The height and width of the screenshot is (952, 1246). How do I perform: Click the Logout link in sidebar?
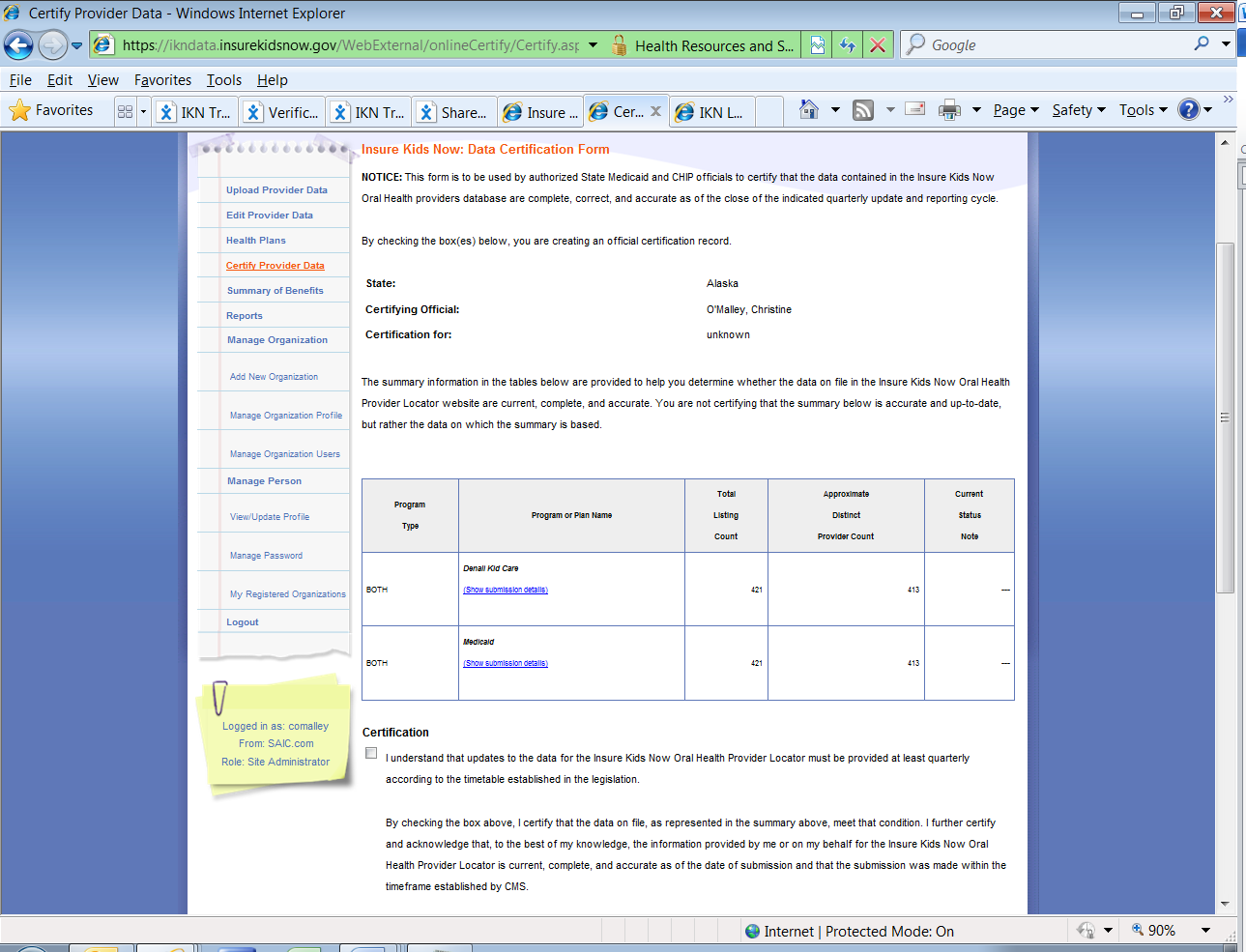(x=242, y=622)
